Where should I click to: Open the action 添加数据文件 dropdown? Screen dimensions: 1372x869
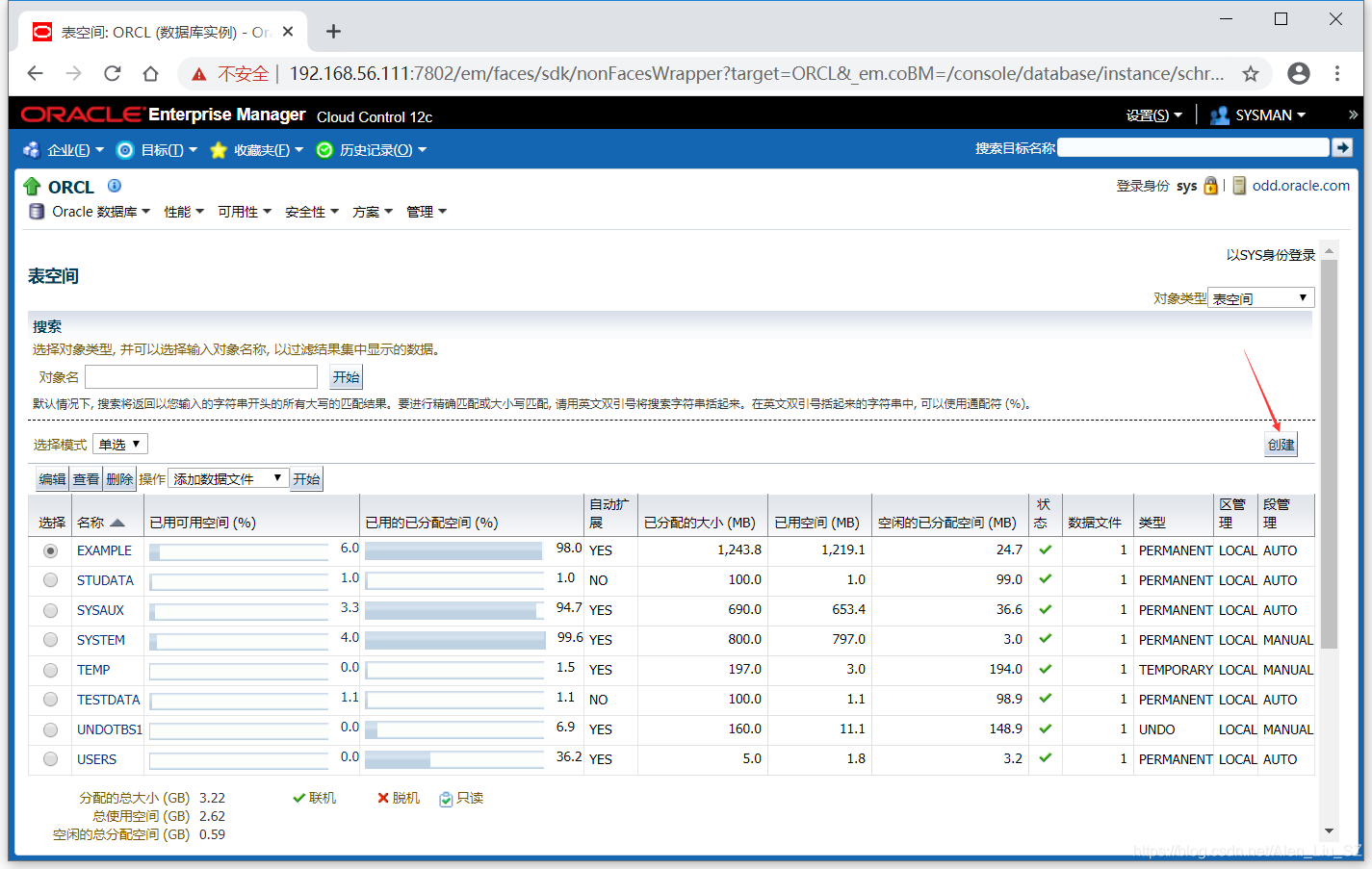(228, 478)
